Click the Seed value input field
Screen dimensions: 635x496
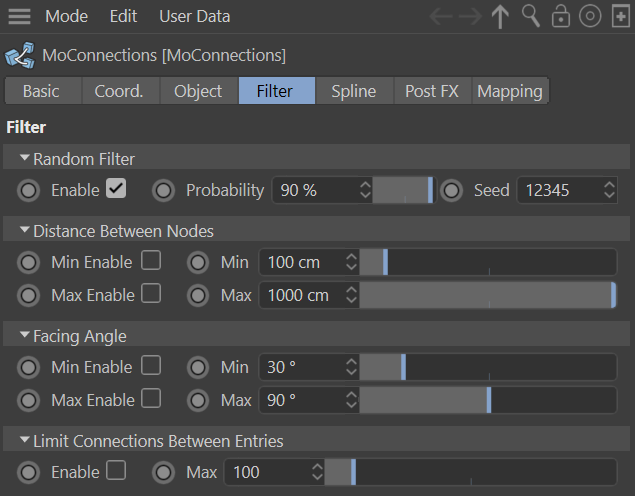557,190
